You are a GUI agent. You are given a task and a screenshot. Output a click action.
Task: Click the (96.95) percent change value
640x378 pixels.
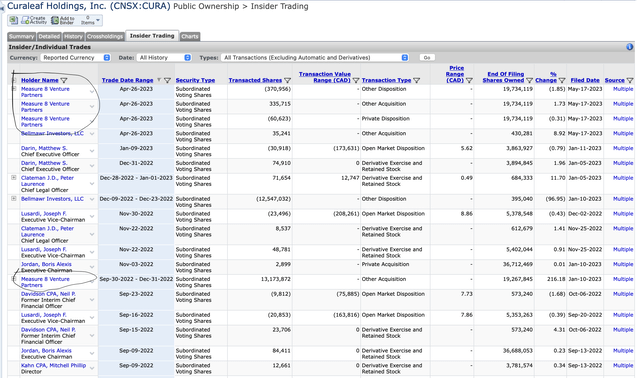pos(556,199)
